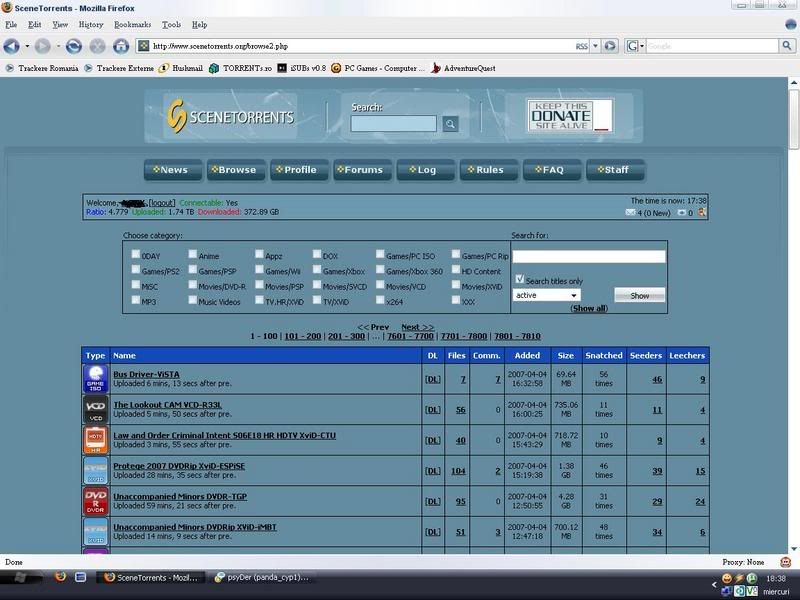Image resolution: width=800 pixels, height=600 pixels.
Task: Click the Windows Start button
Action: point(20,578)
